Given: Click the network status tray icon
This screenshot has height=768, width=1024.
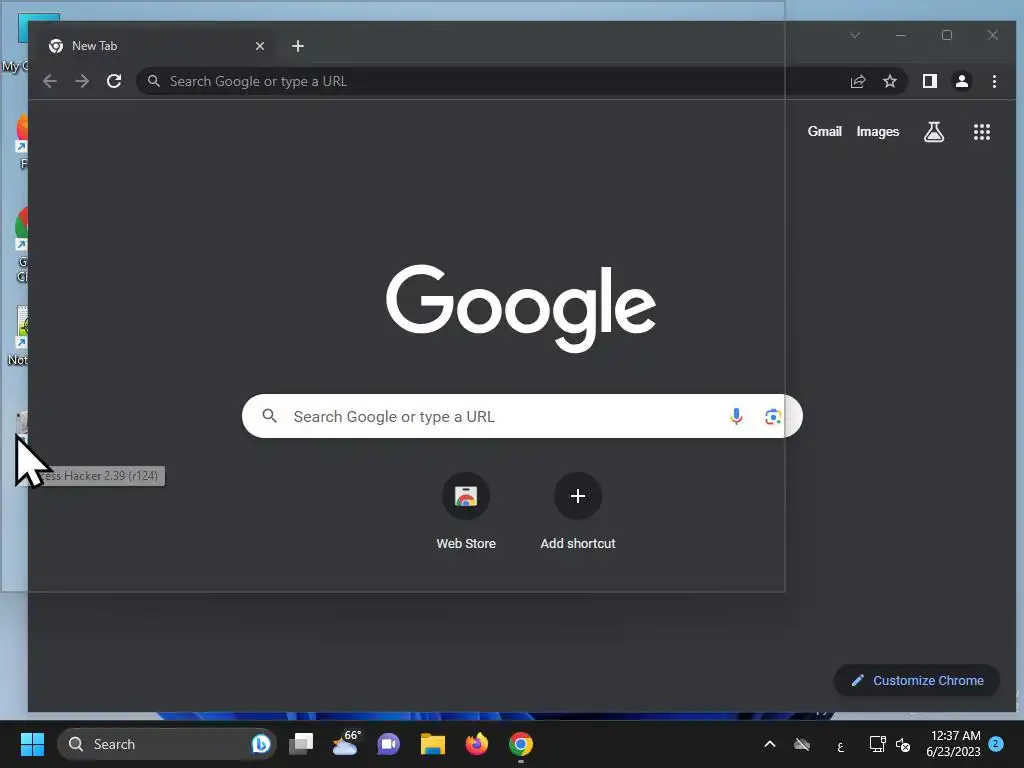Looking at the screenshot, I should tap(877, 744).
